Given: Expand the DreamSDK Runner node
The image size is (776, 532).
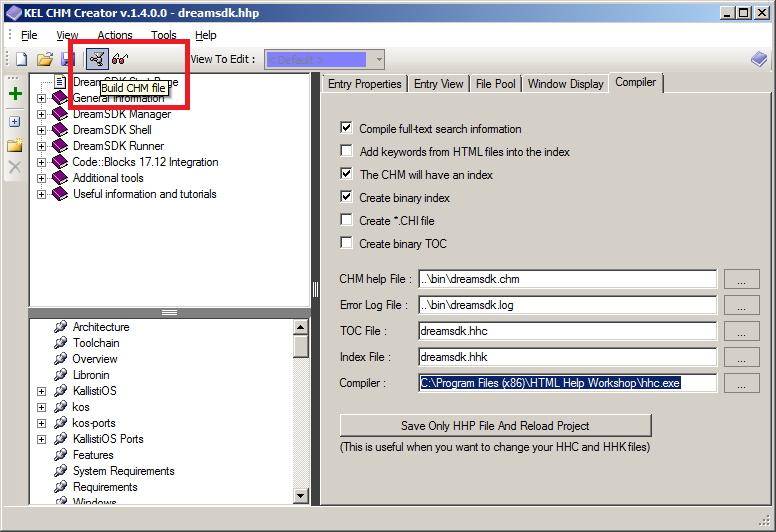Looking at the screenshot, I should click(42, 146).
